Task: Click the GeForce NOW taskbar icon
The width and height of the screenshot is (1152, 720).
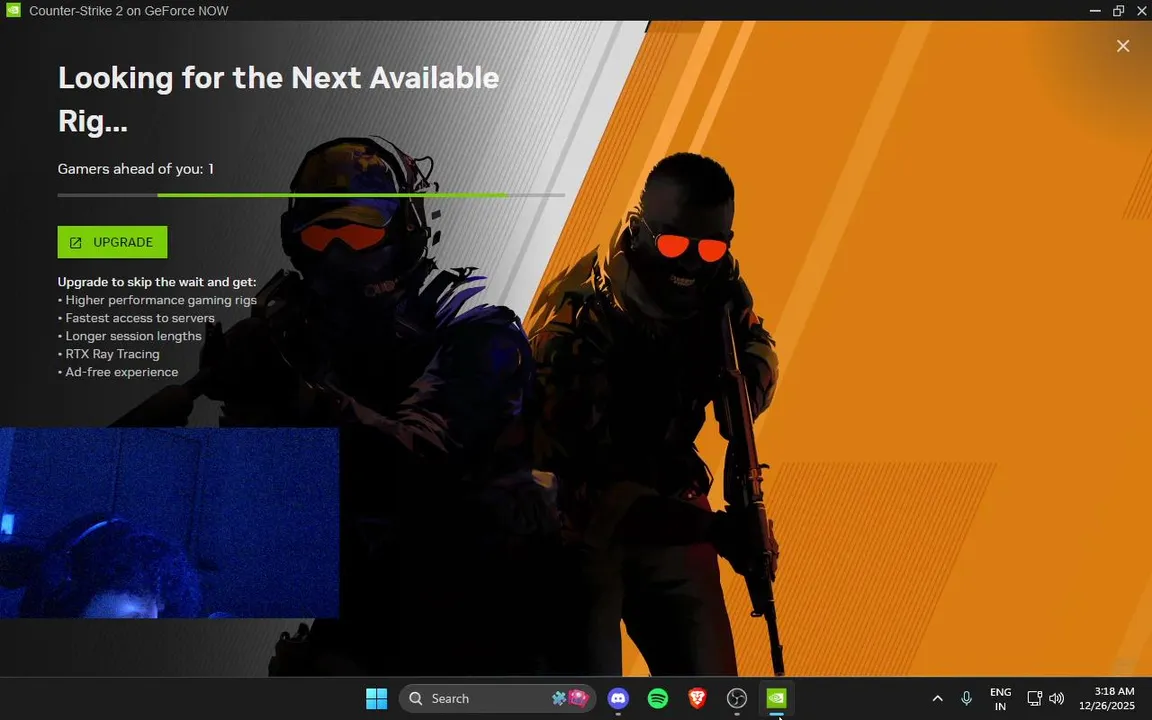Action: coord(777,698)
